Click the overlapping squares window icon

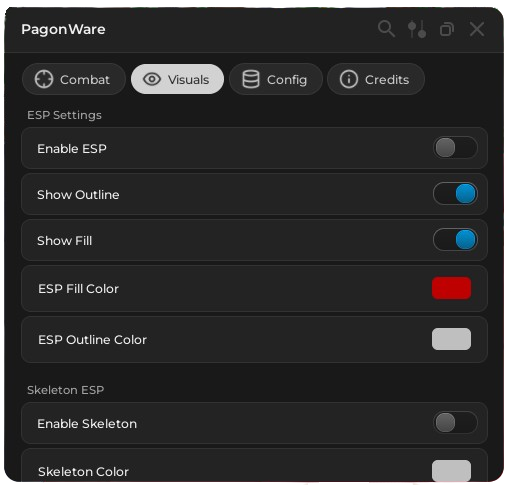[x=447, y=29]
